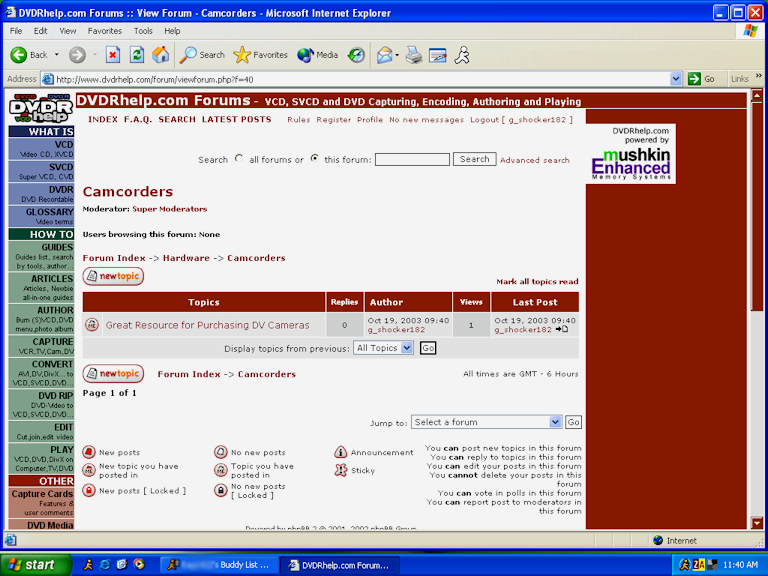Open the Tools menu

tap(143, 31)
